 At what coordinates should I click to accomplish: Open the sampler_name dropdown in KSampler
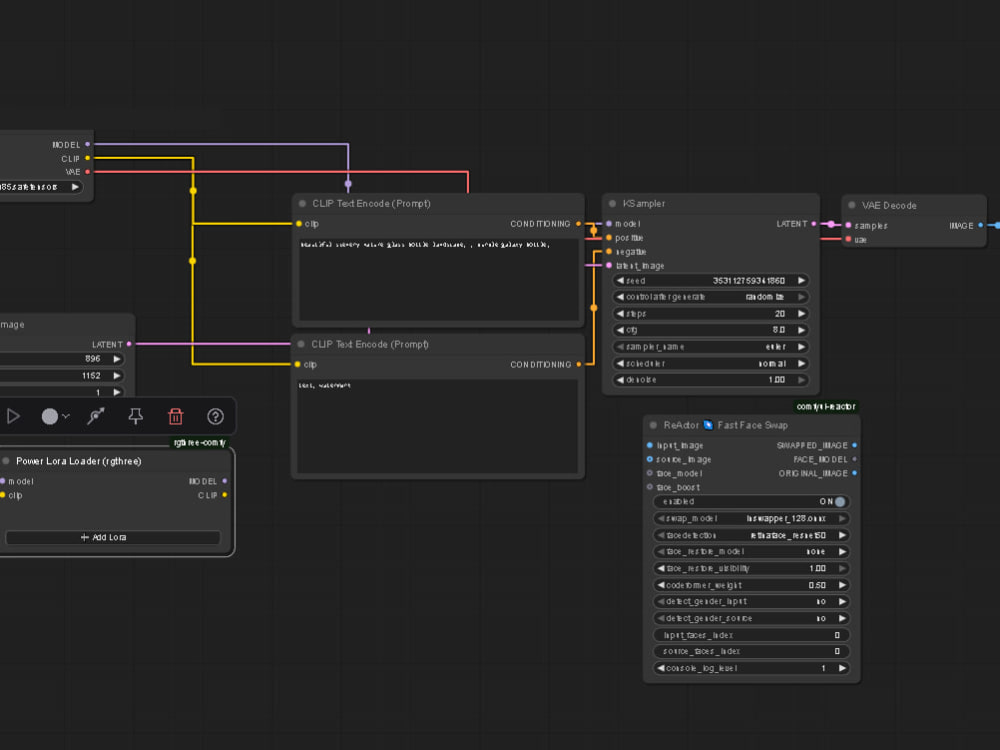710,347
